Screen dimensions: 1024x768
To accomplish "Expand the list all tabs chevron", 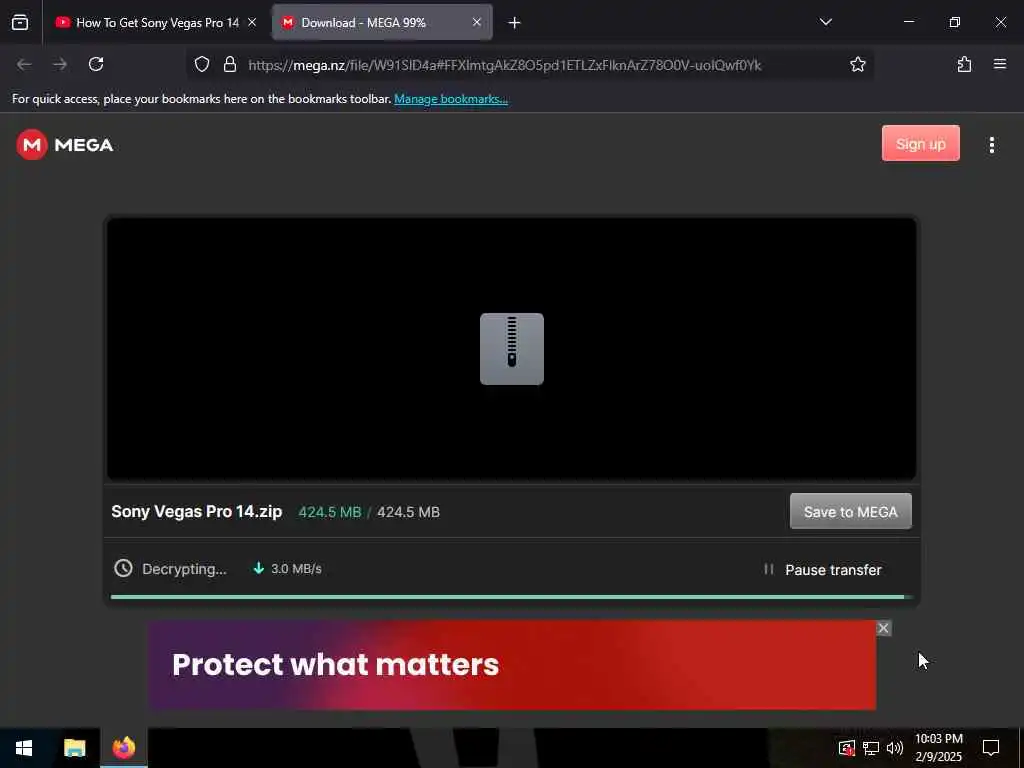I will click(825, 22).
